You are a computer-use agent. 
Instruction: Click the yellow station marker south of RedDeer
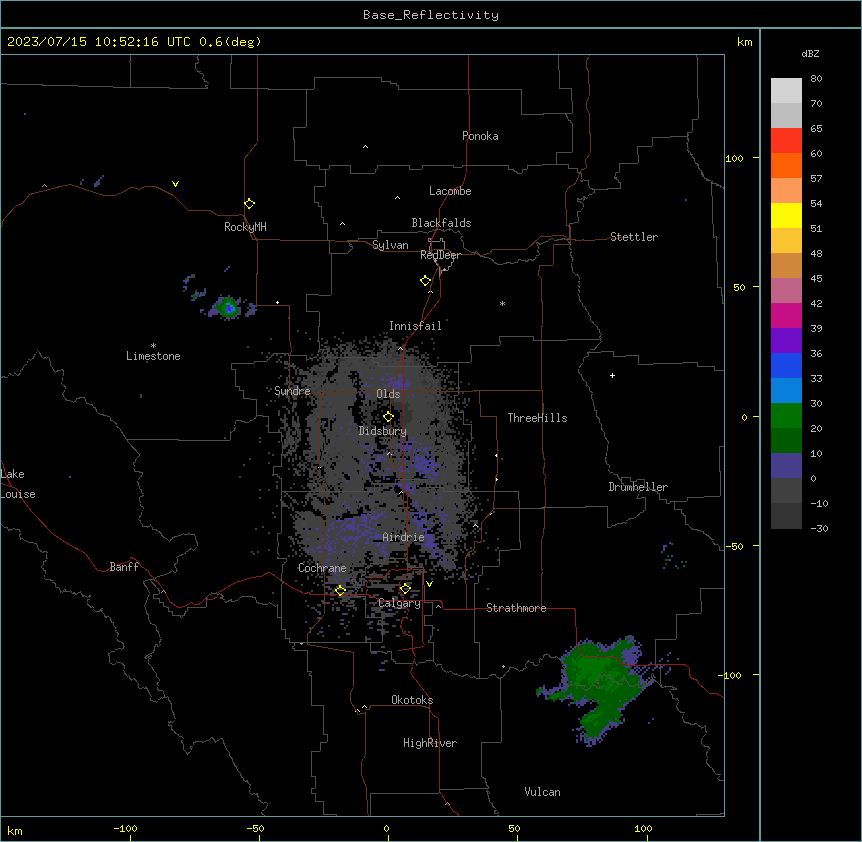point(425,280)
